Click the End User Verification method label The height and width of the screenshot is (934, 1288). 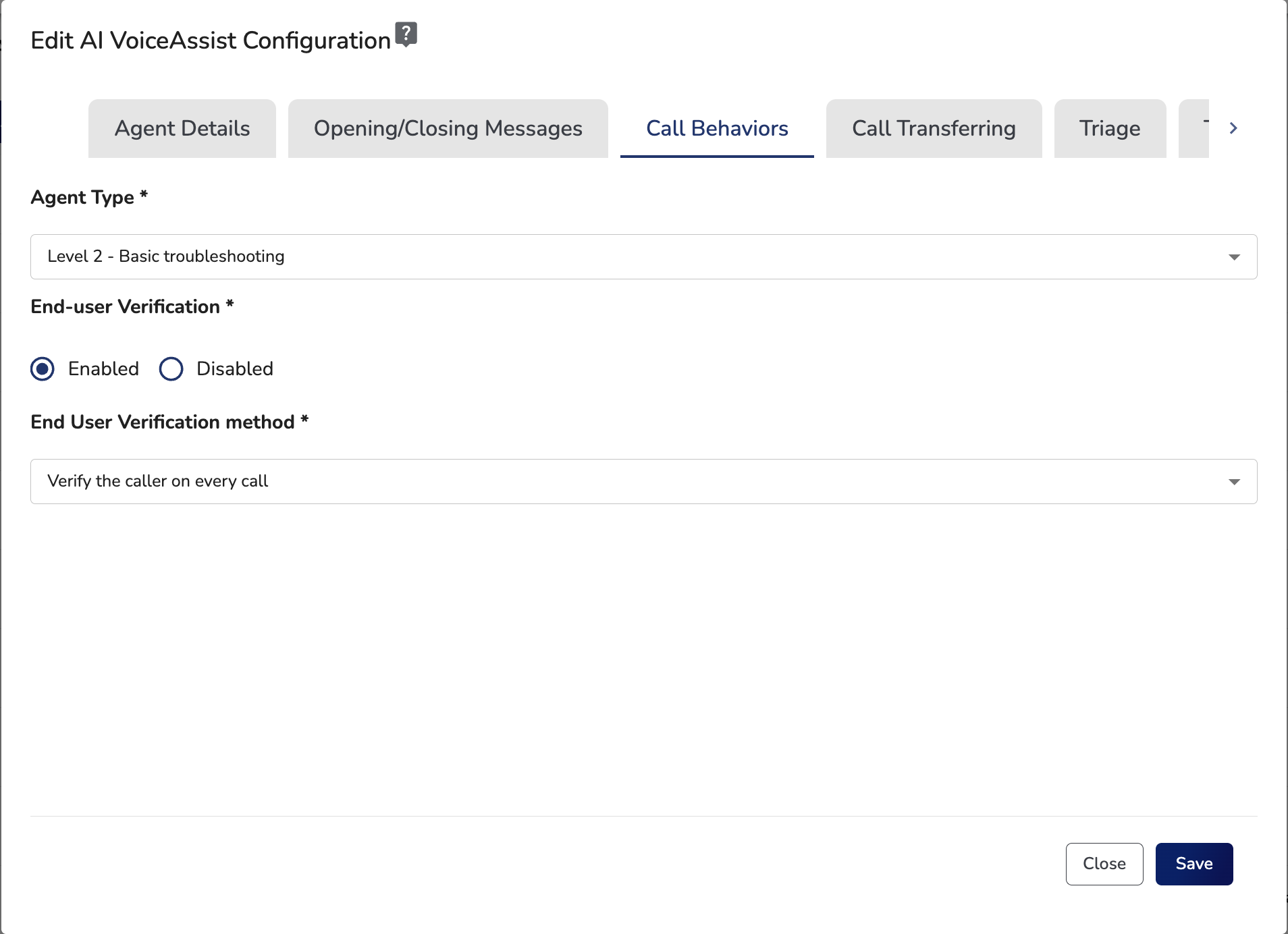click(x=163, y=422)
